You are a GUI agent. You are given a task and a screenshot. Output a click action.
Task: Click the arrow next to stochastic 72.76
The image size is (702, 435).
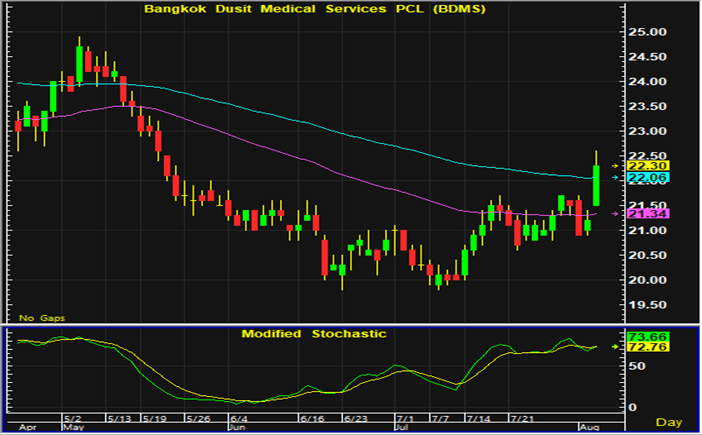(x=615, y=346)
